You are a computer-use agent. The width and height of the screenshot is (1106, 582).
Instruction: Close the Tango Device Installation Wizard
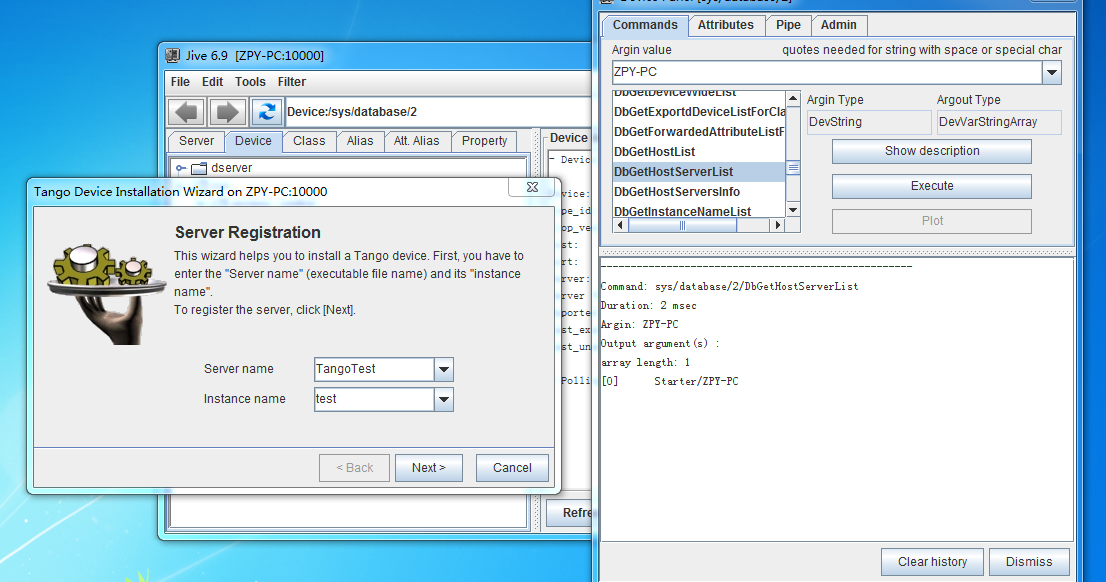tap(533, 187)
